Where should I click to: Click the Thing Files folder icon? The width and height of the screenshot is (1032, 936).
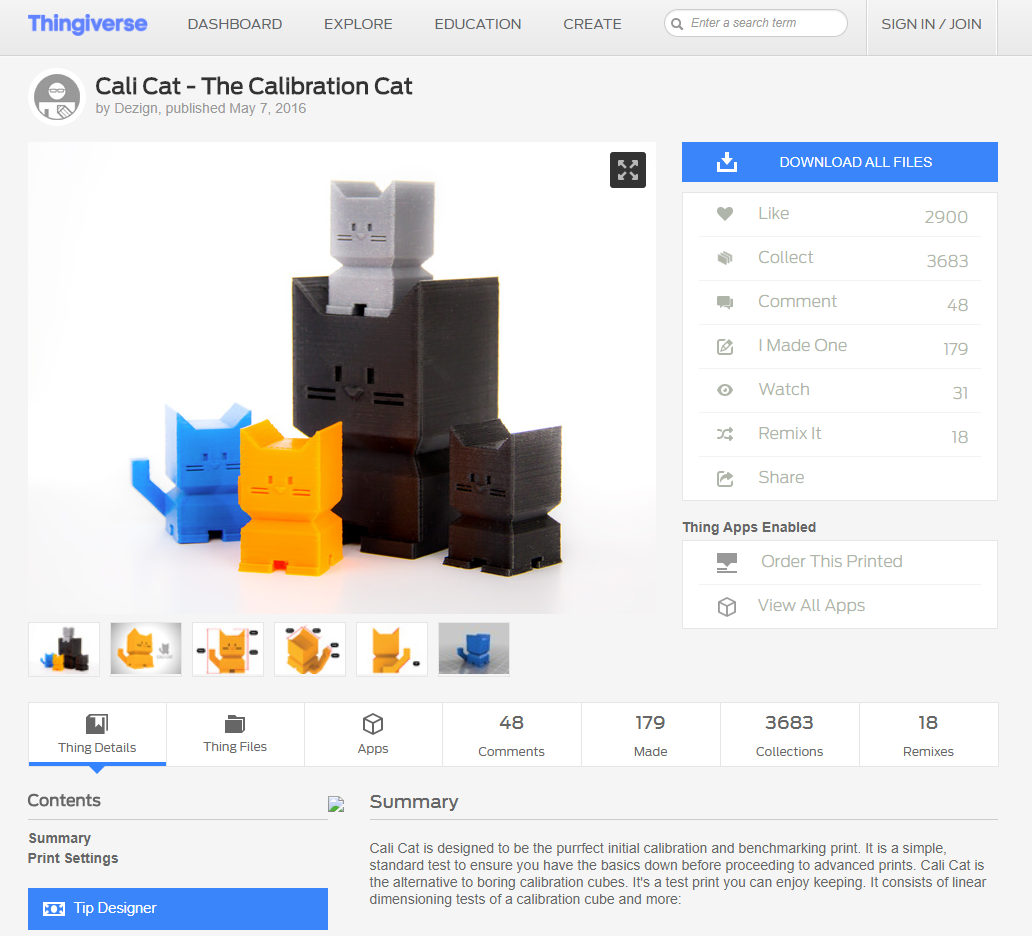234,723
